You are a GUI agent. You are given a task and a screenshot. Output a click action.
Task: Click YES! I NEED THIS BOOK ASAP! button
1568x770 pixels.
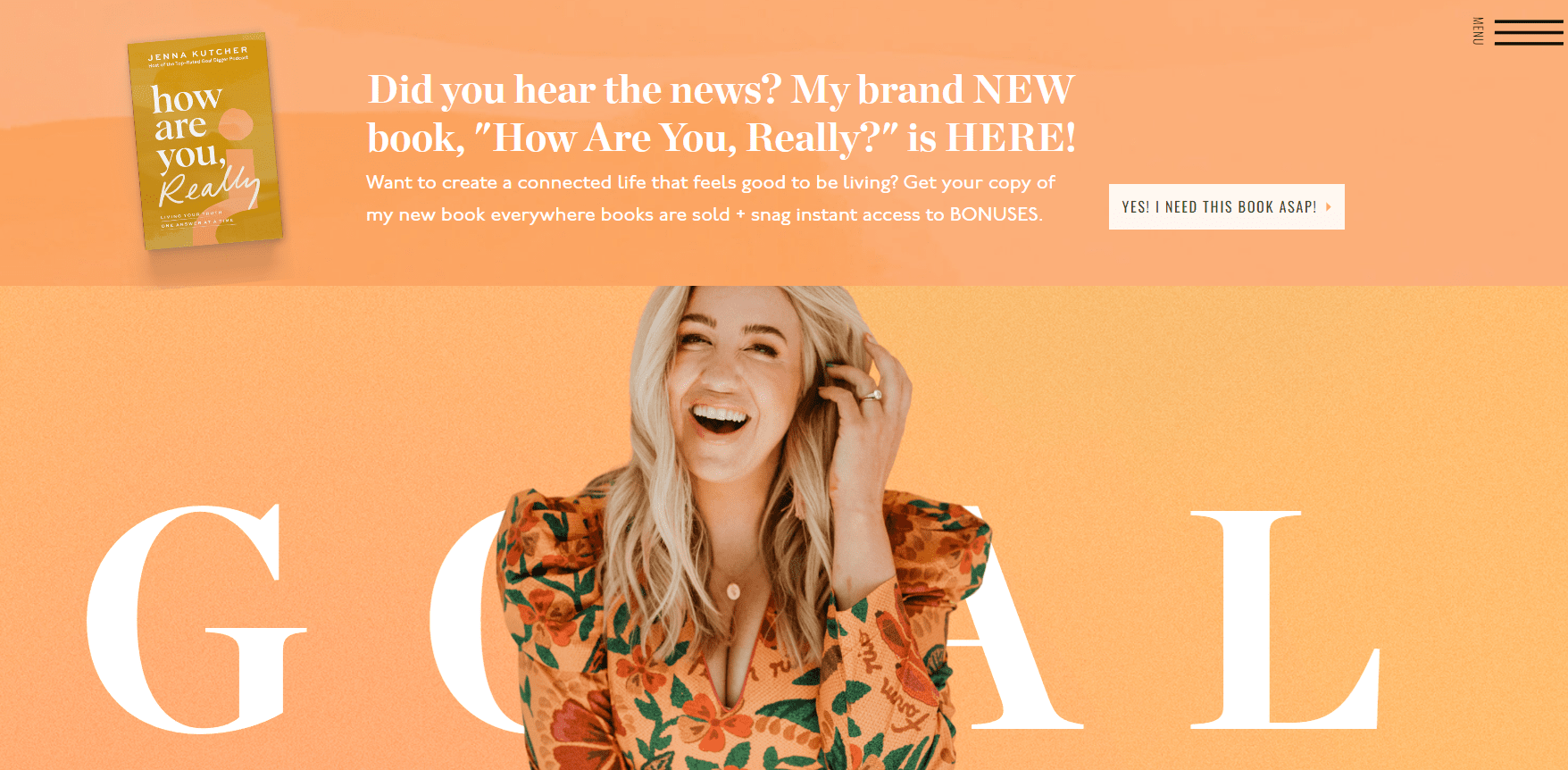[1226, 206]
